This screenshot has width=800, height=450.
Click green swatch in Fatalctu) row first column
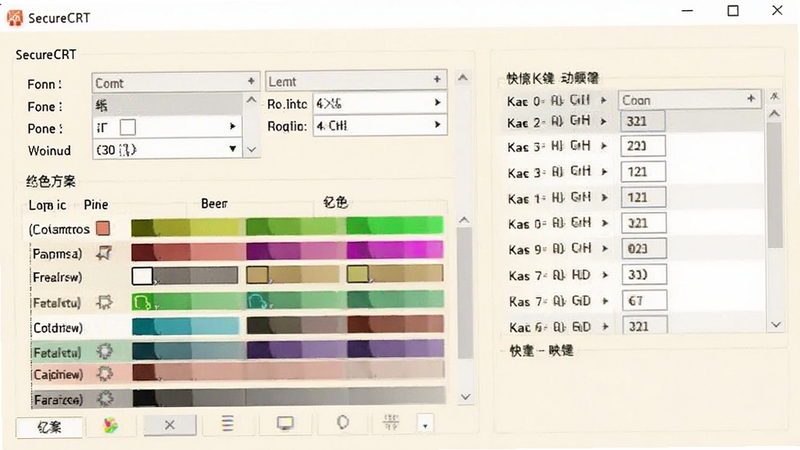(x=143, y=302)
